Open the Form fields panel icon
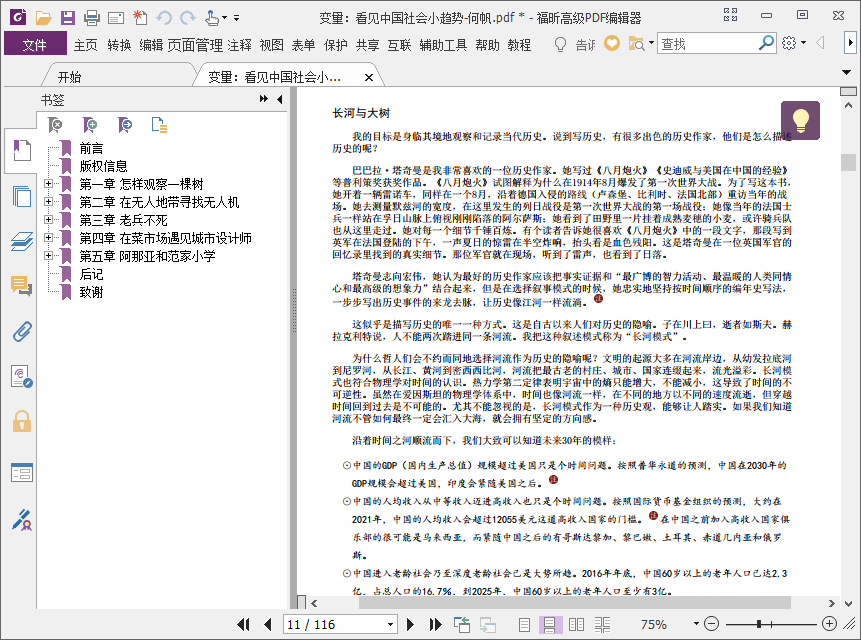The image size is (861, 640). [21, 473]
